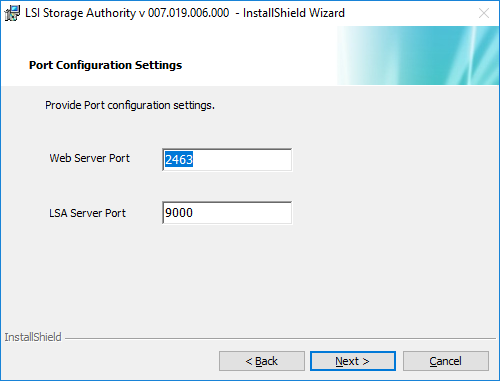Click the Web Server Port field
Image resolution: width=500 pixels, height=381 pixels.
click(x=227, y=160)
